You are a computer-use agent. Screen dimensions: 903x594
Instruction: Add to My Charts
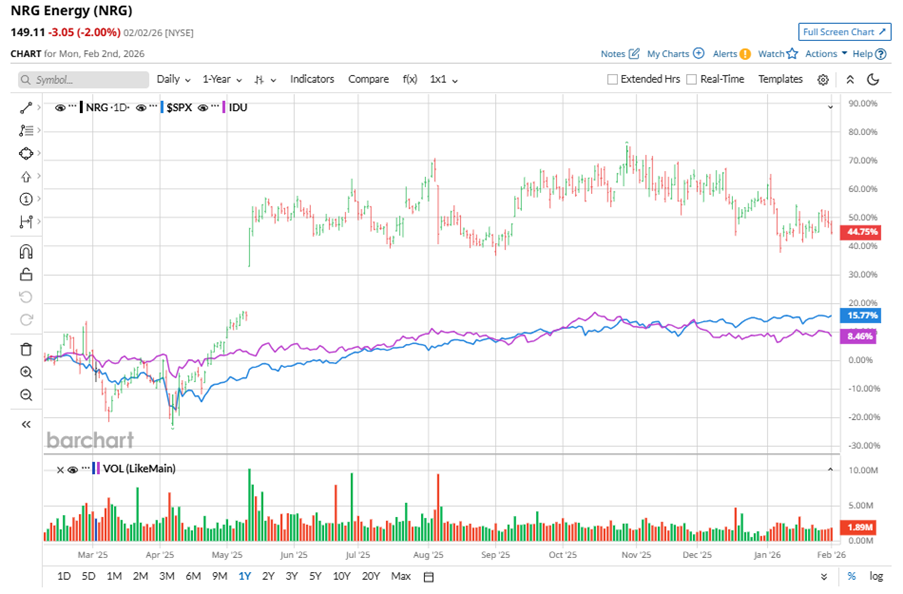tap(676, 54)
